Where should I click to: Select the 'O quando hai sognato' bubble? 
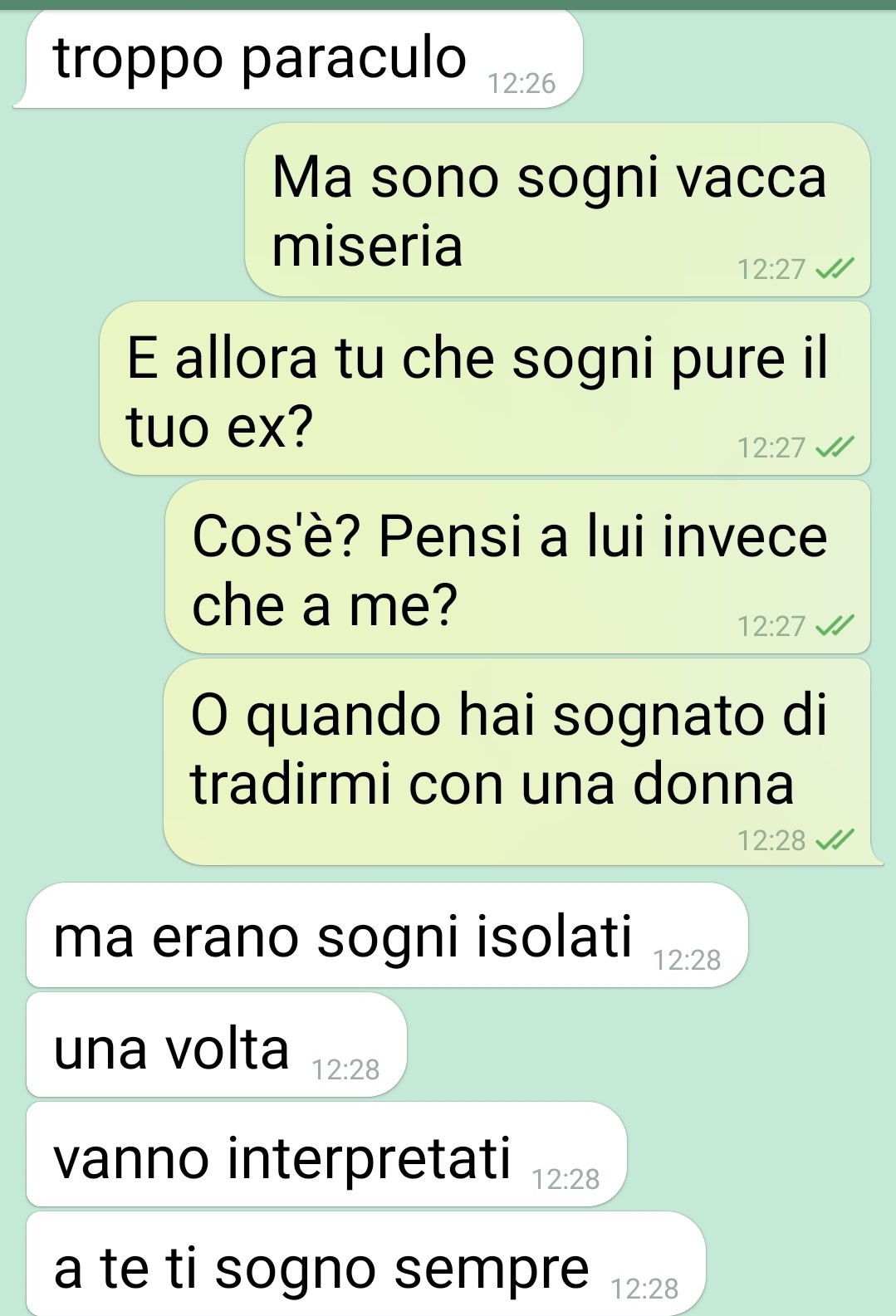[x=521, y=762]
